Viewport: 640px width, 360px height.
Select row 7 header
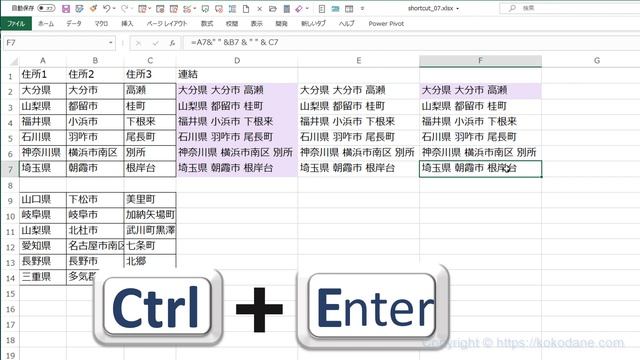coord(10,169)
